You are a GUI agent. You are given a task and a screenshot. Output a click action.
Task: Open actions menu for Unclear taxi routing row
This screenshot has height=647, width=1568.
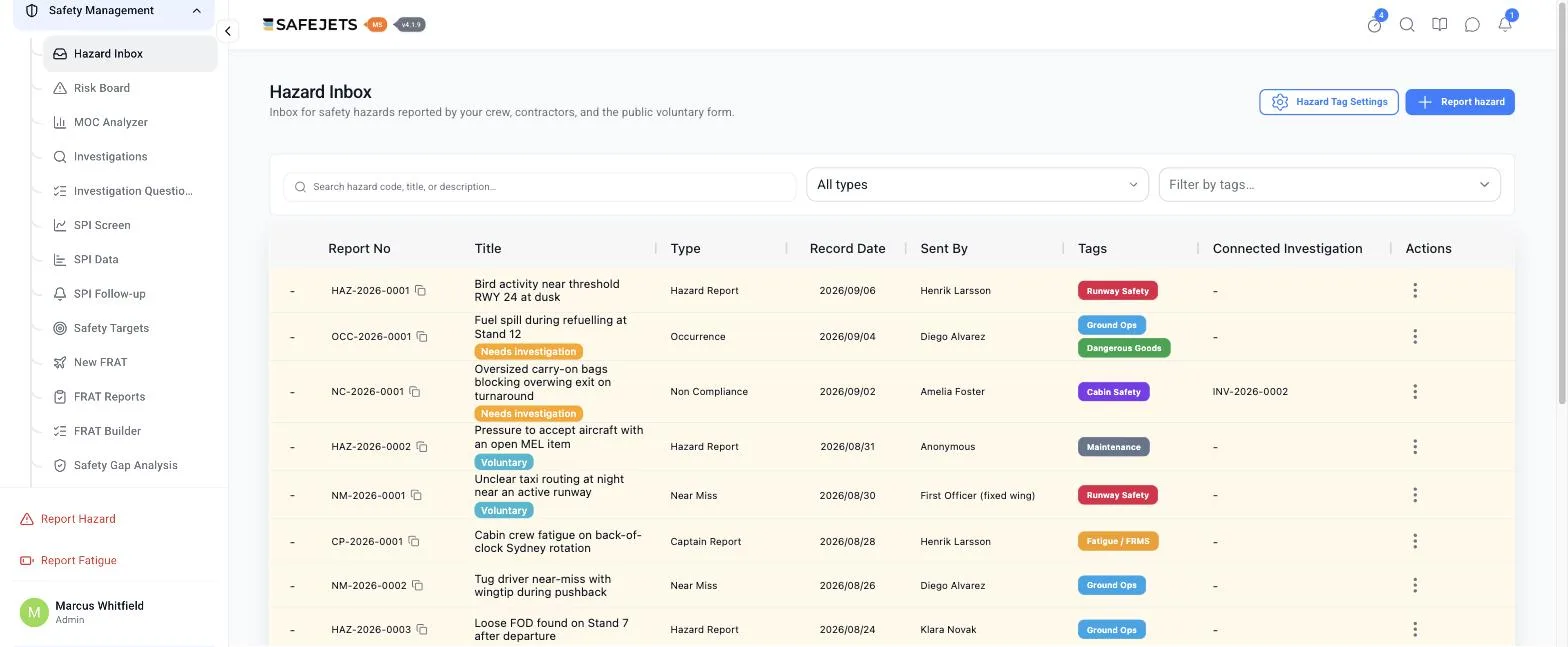[1415, 496]
